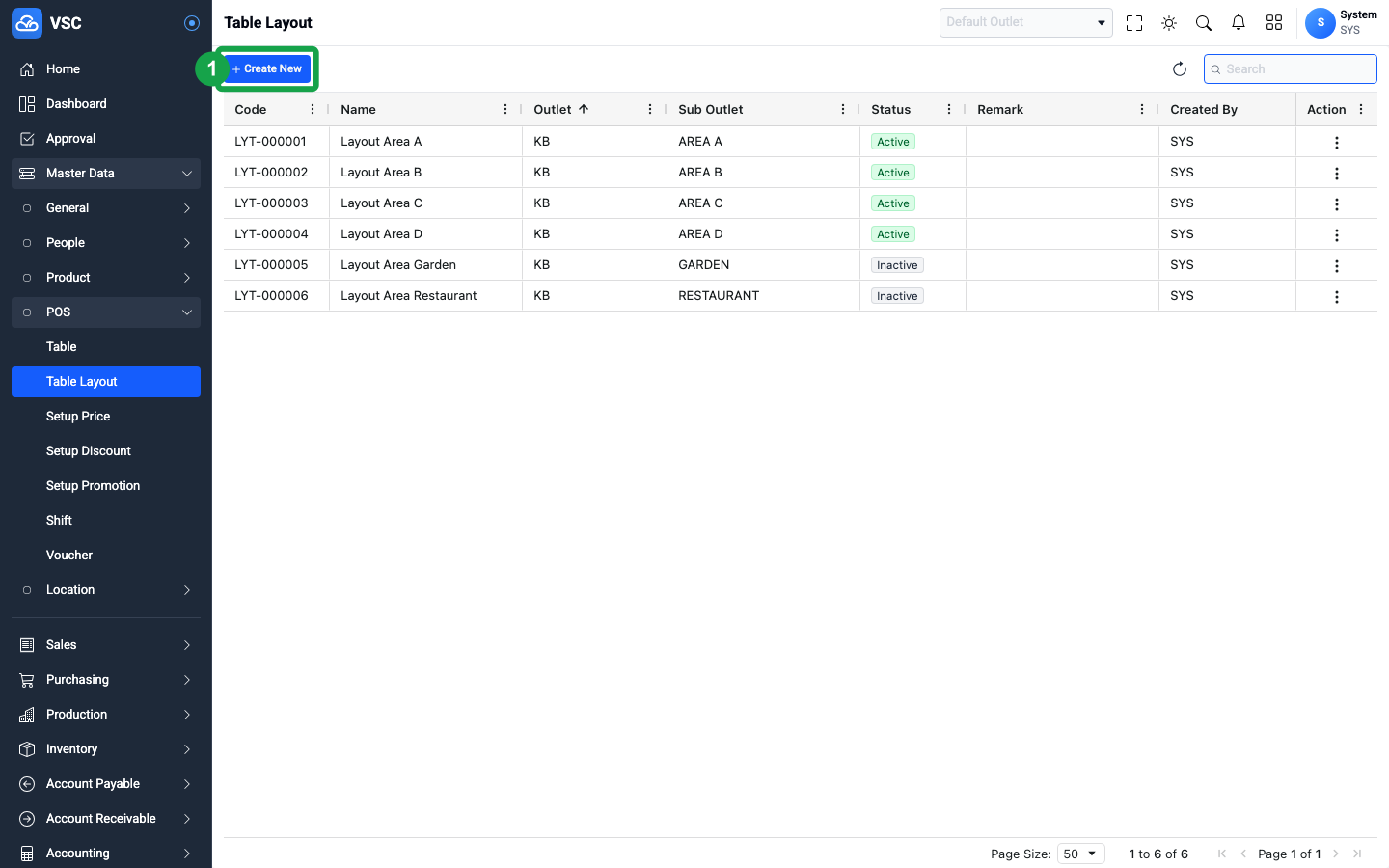Open the Sub Outlet column menu

pyautogui.click(x=843, y=110)
